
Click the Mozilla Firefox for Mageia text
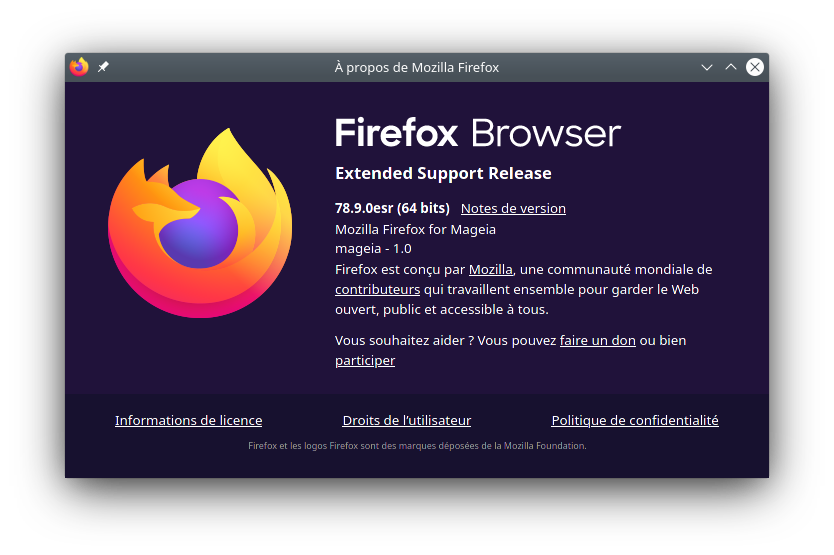pyautogui.click(x=415, y=229)
